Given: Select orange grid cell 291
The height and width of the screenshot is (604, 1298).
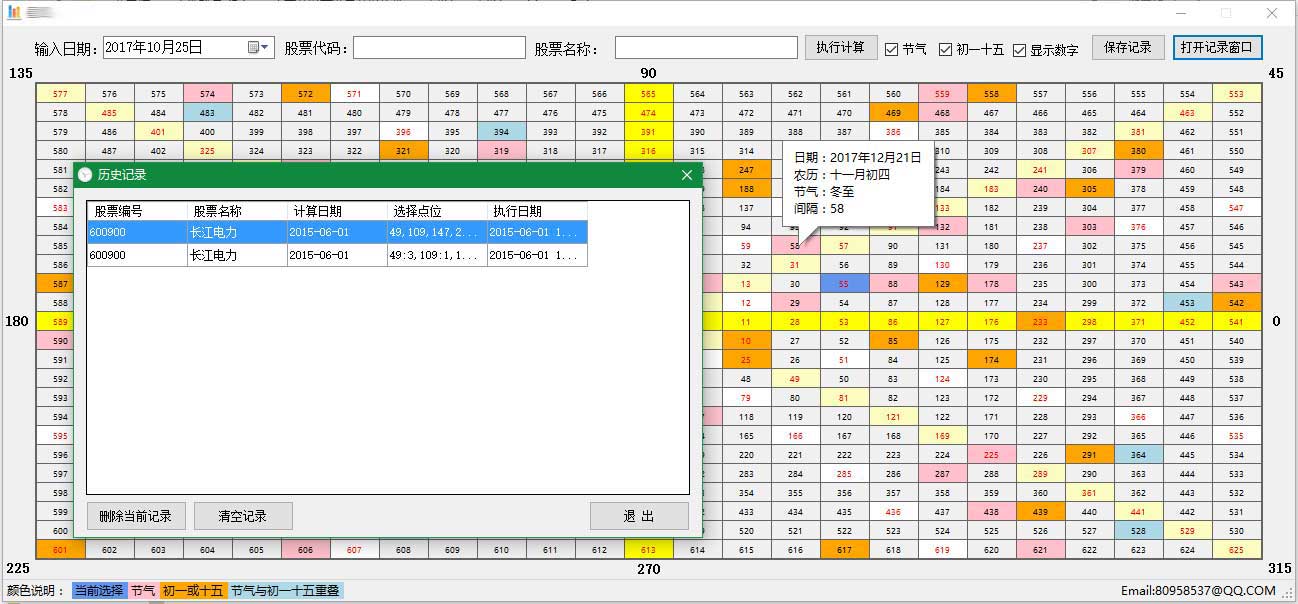Looking at the screenshot, I should 1089,455.
